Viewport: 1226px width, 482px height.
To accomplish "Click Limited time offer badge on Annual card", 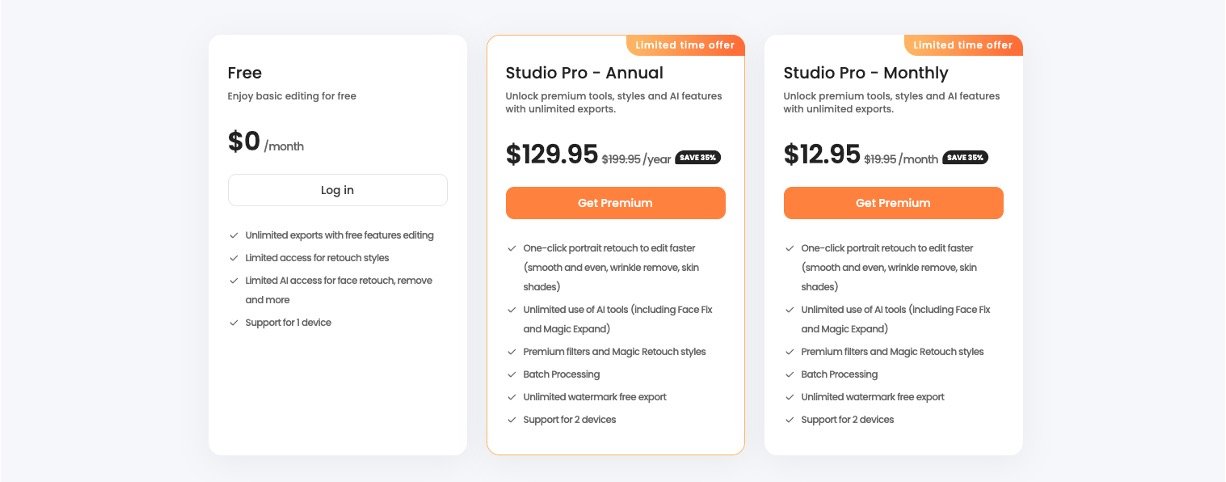I will (686, 45).
